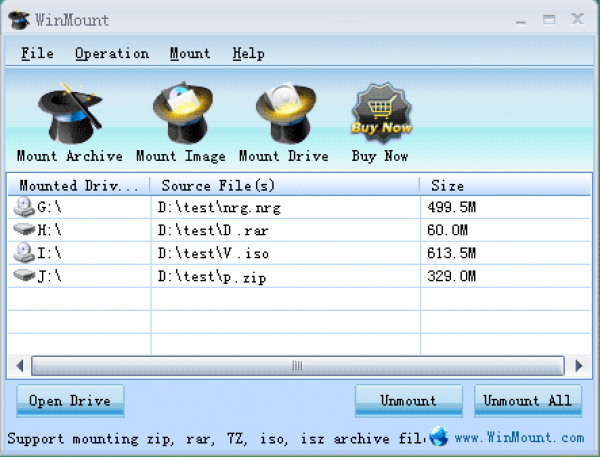This screenshot has height=457, width=600.
Task: Click the Unmount button
Action: point(409,401)
